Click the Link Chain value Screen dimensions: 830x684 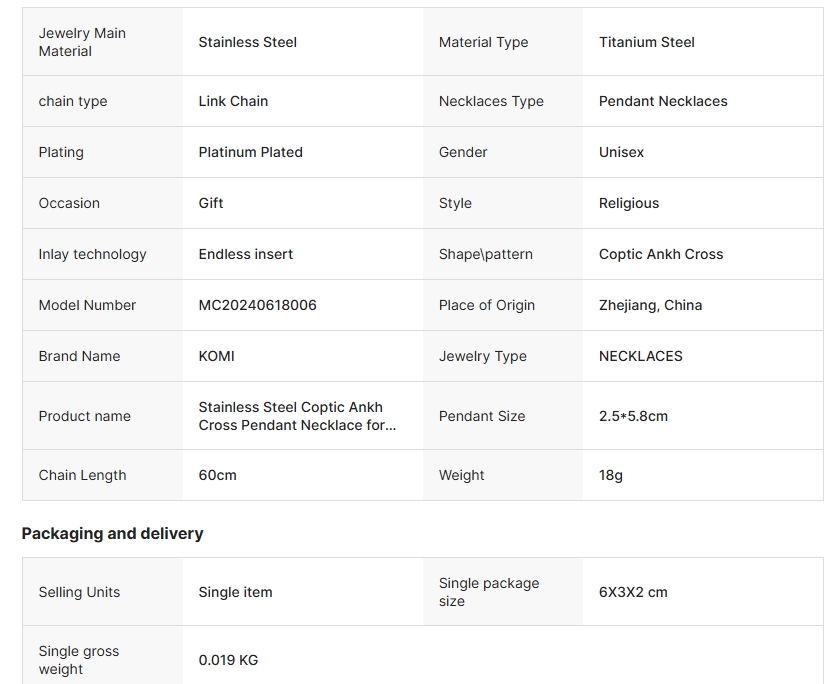click(233, 101)
